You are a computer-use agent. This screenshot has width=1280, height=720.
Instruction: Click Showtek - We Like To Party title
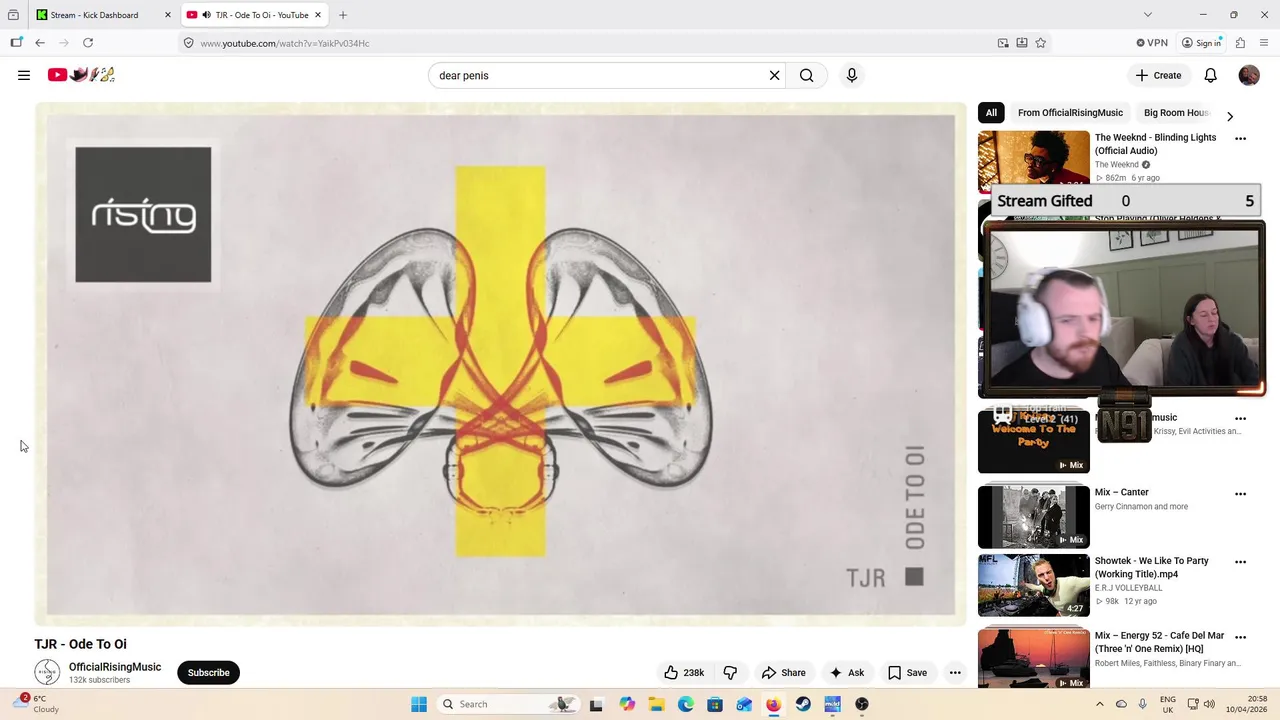(1152, 568)
